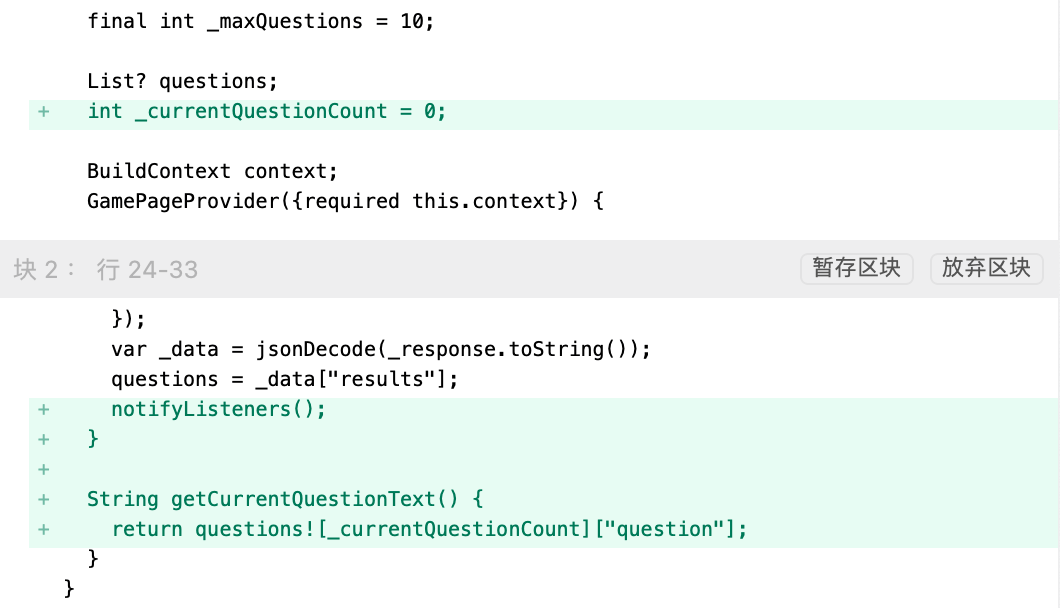Click the GamePageProvider constructor line

click(x=346, y=201)
